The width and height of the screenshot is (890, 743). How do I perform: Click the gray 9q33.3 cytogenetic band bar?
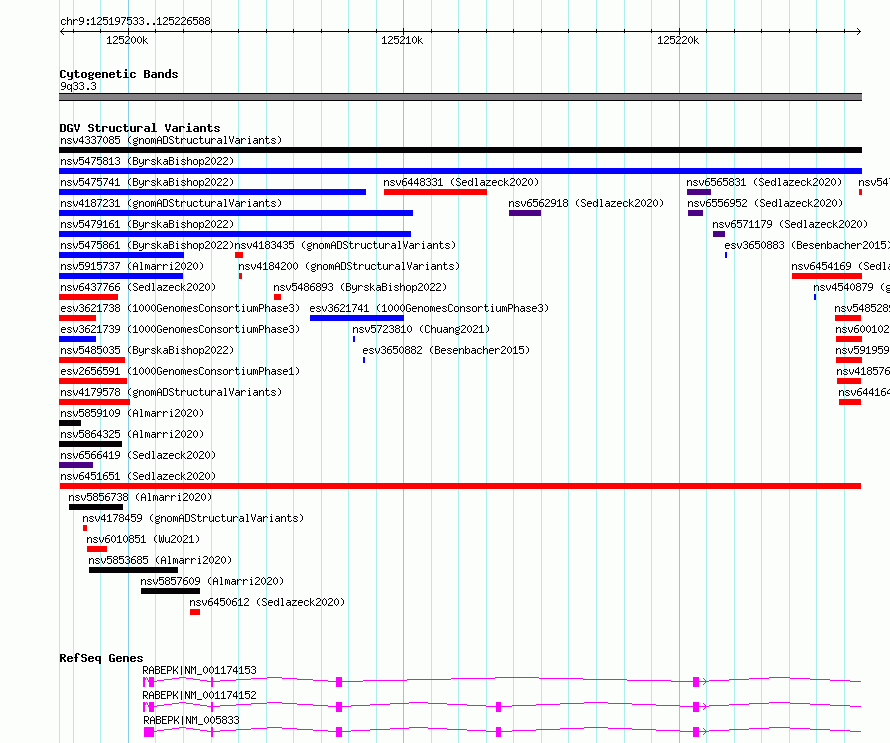coord(460,97)
